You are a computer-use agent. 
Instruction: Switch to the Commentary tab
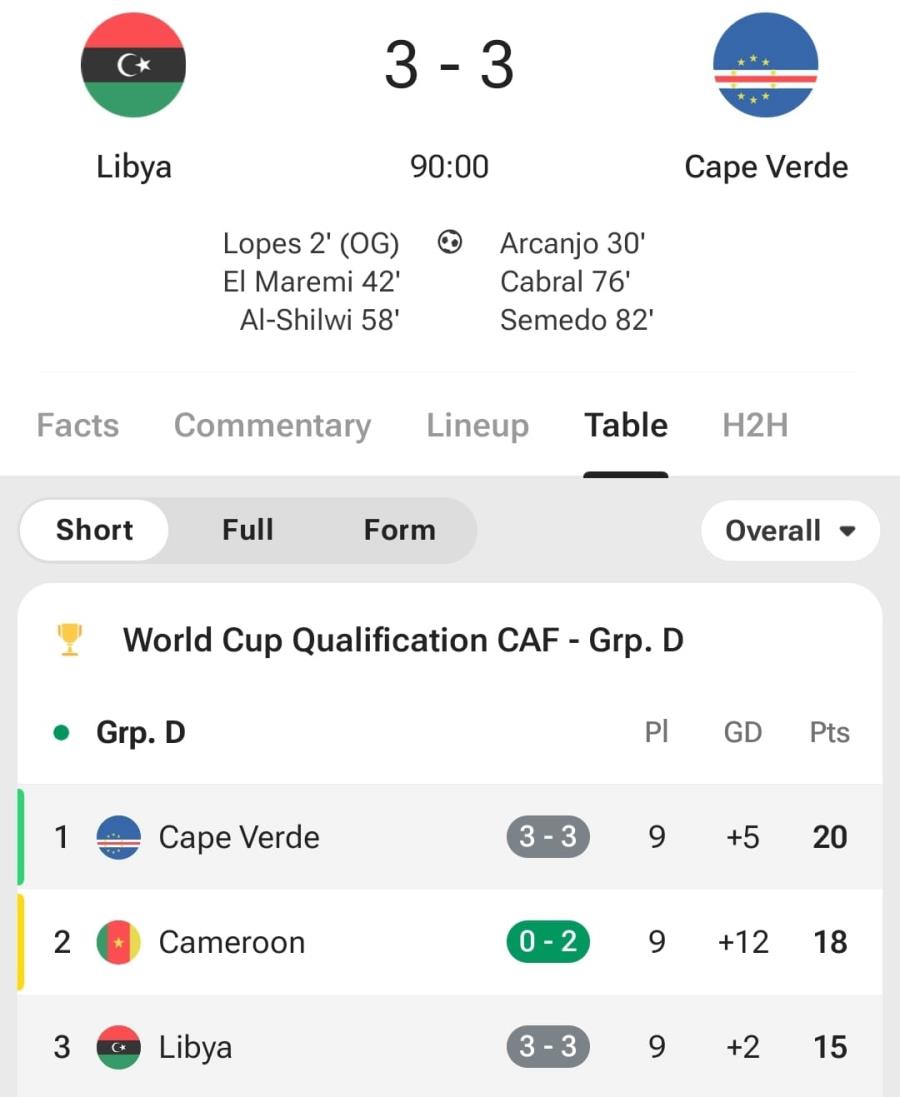272,426
